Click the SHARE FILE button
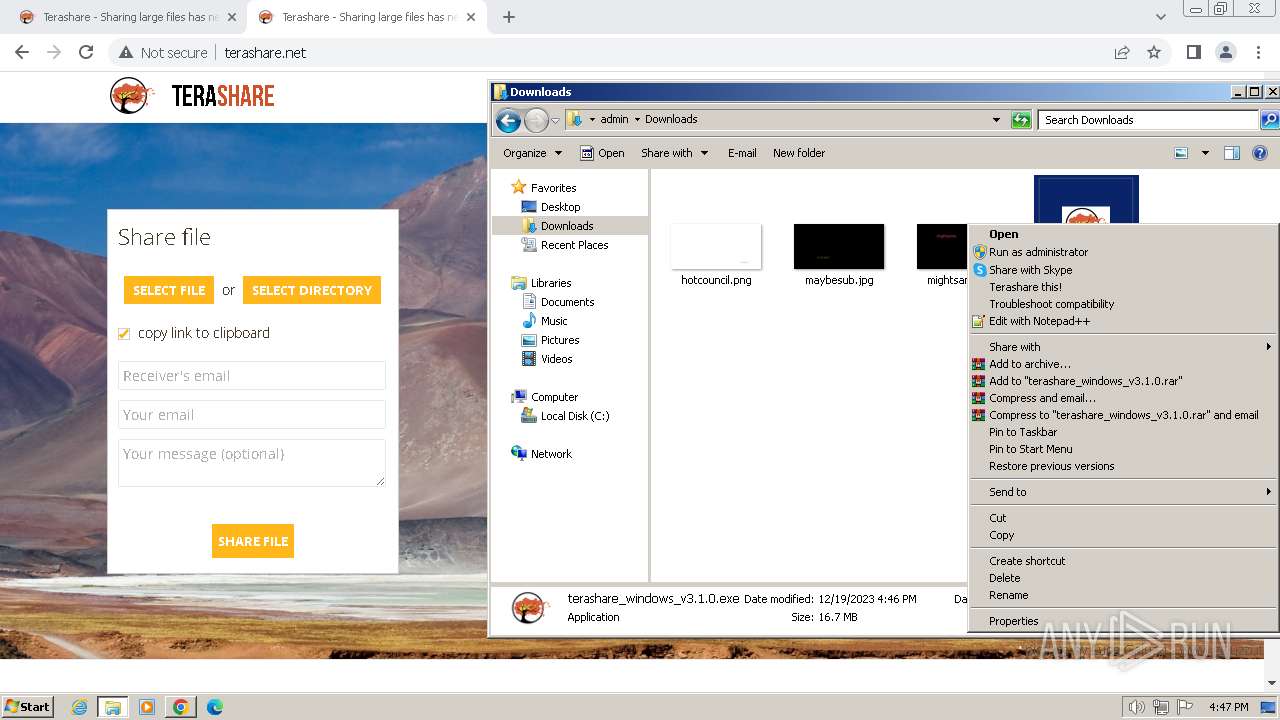This screenshot has width=1280, height=720. (x=253, y=541)
